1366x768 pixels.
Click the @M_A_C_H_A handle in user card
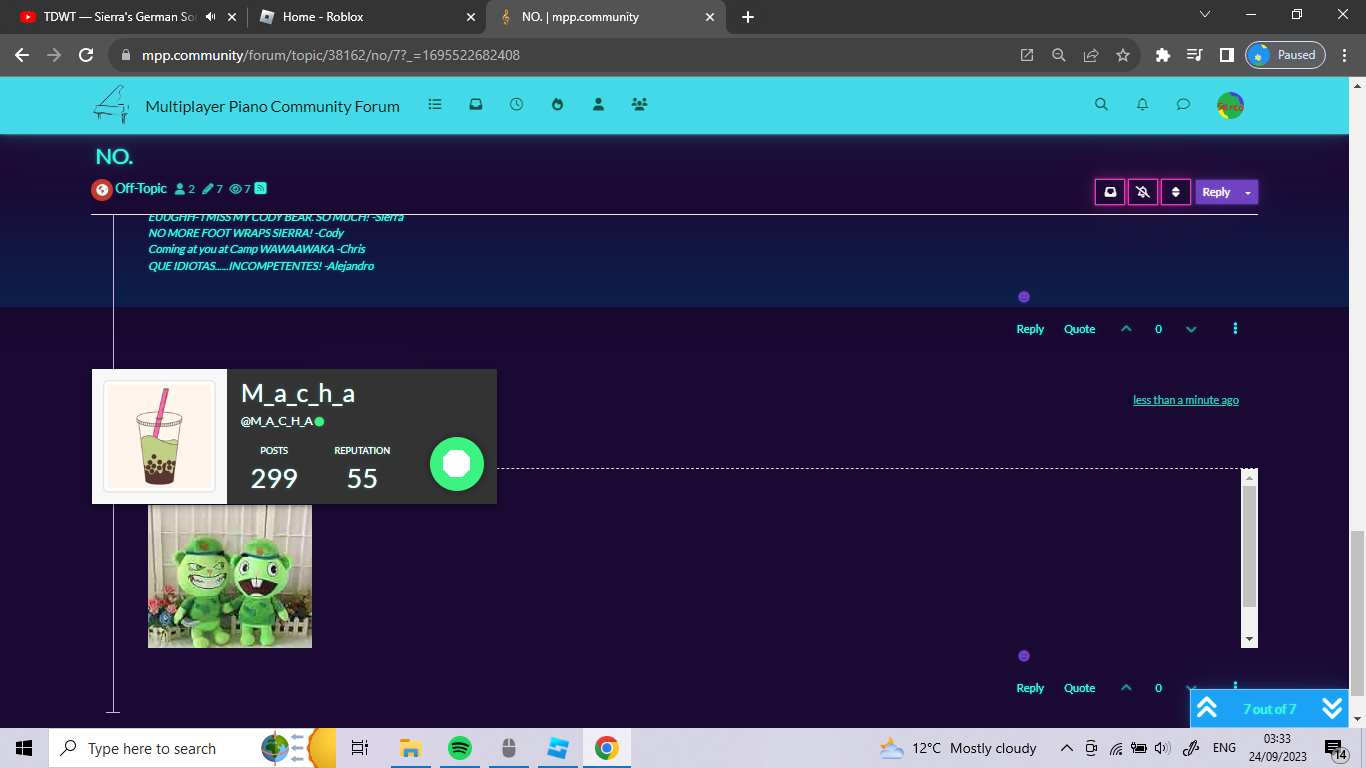pos(277,421)
